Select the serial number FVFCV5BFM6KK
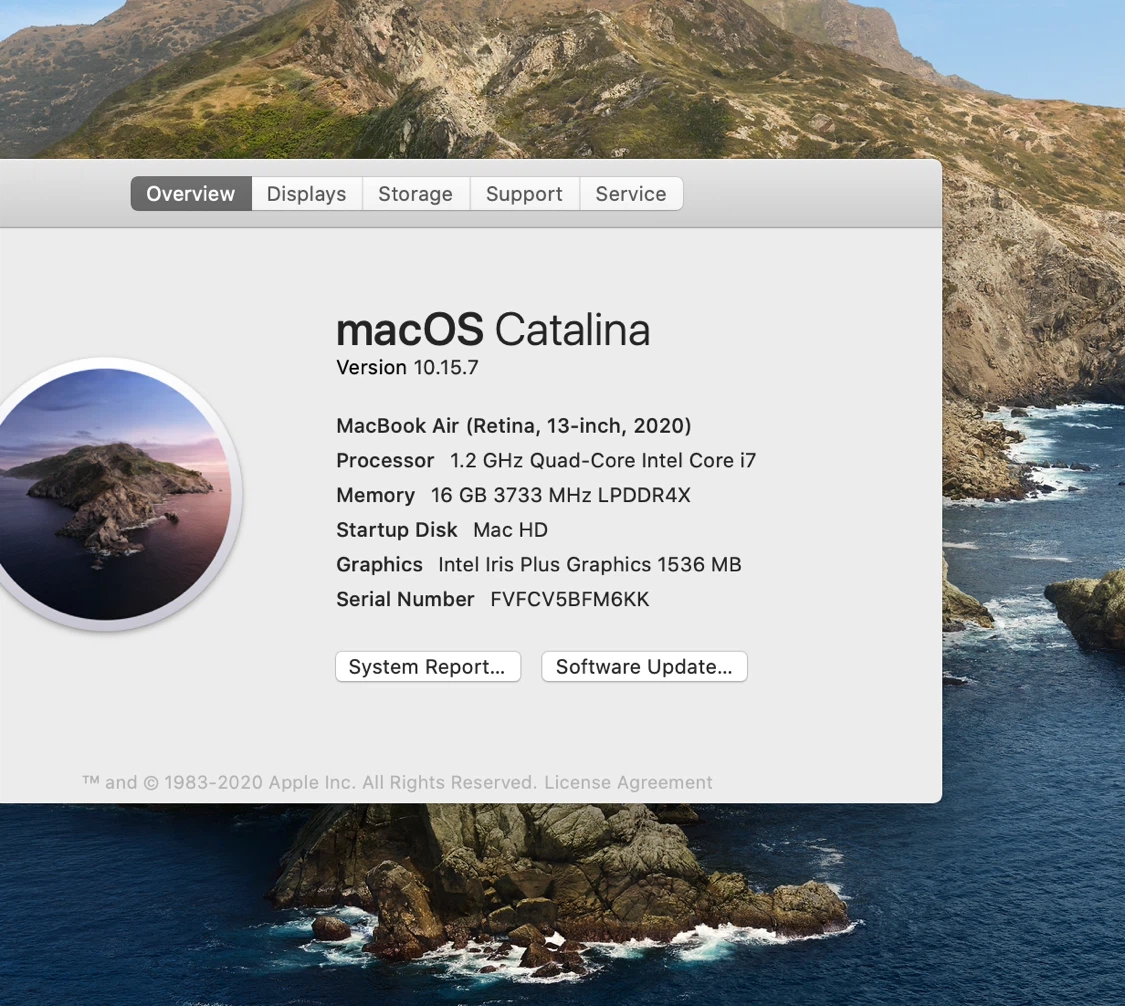Image resolution: width=1125 pixels, height=1006 pixels. (570, 599)
